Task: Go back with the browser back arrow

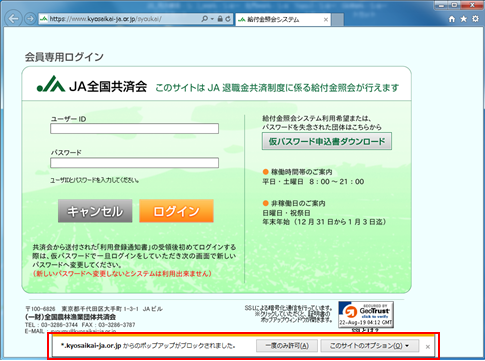Action: tap(13, 18)
